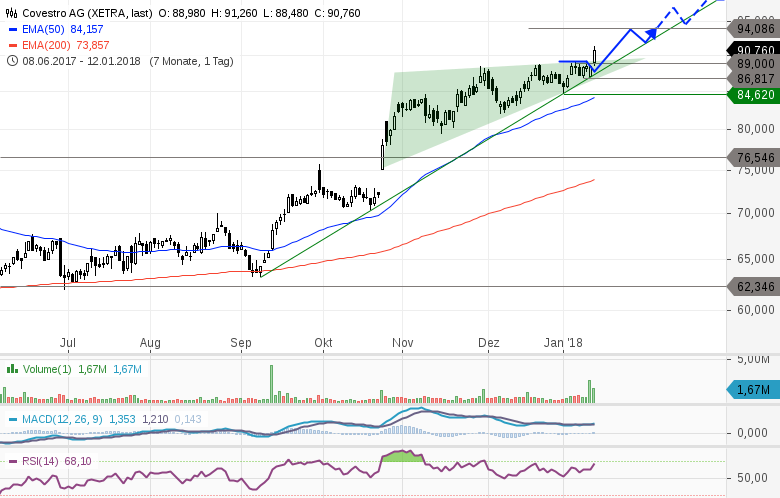
Task: Click the candlestick chart icon beside Covestro AG
Action: click(x=12, y=13)
